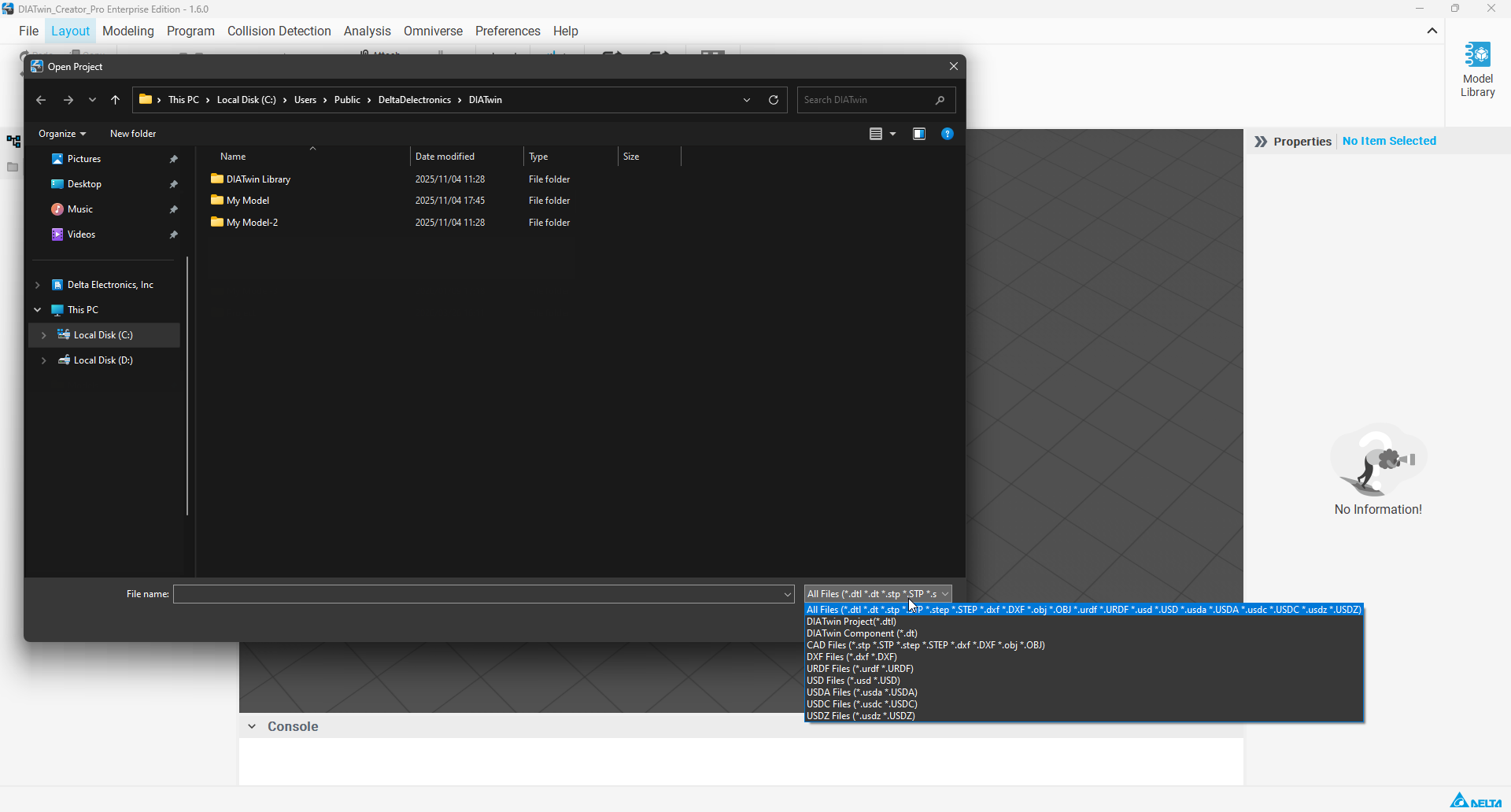Click the My Model-2 folder icon
The height and width of the screenshot is (812, 1511).
tap(217, 222)
